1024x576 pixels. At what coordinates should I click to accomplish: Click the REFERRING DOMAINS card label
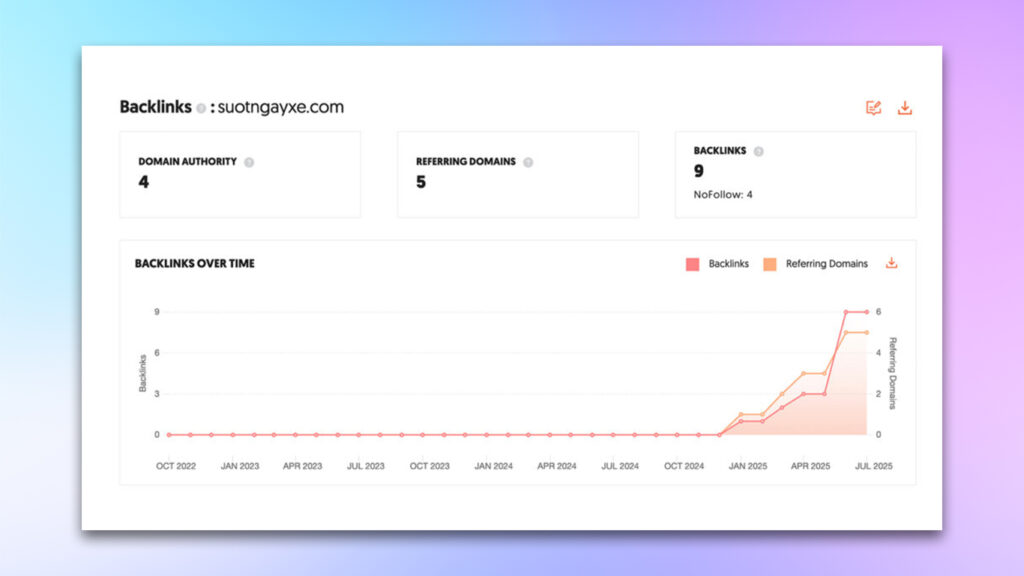466,161
